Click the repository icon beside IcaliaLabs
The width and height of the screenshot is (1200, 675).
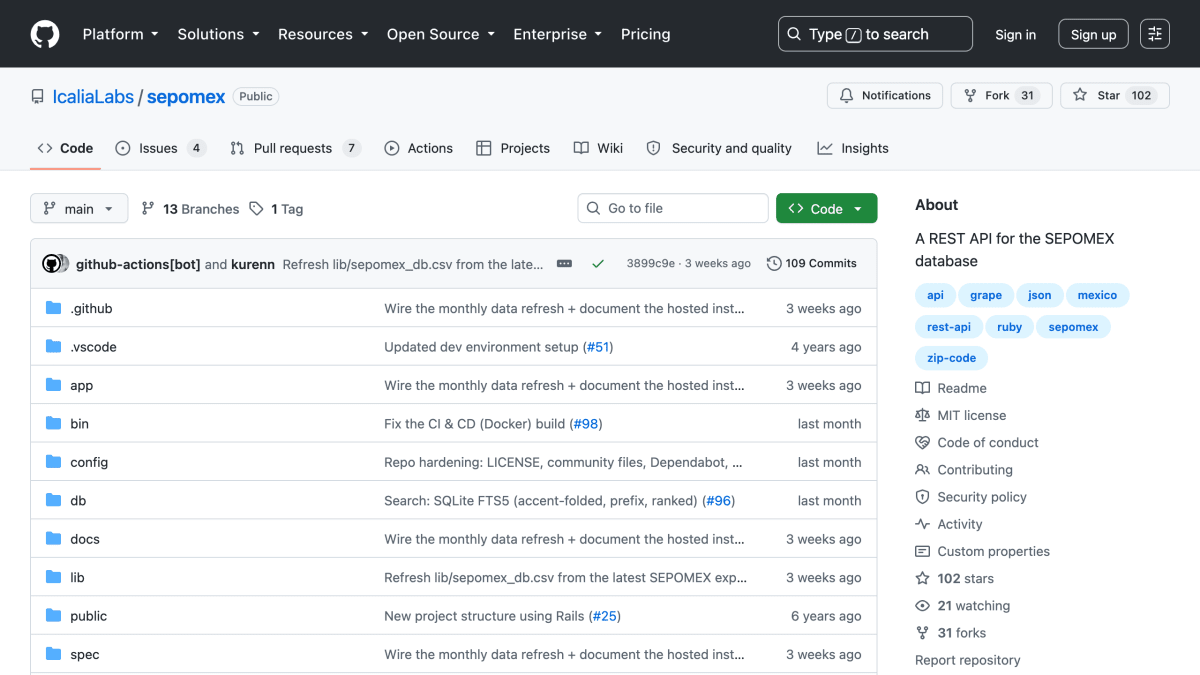38,97
